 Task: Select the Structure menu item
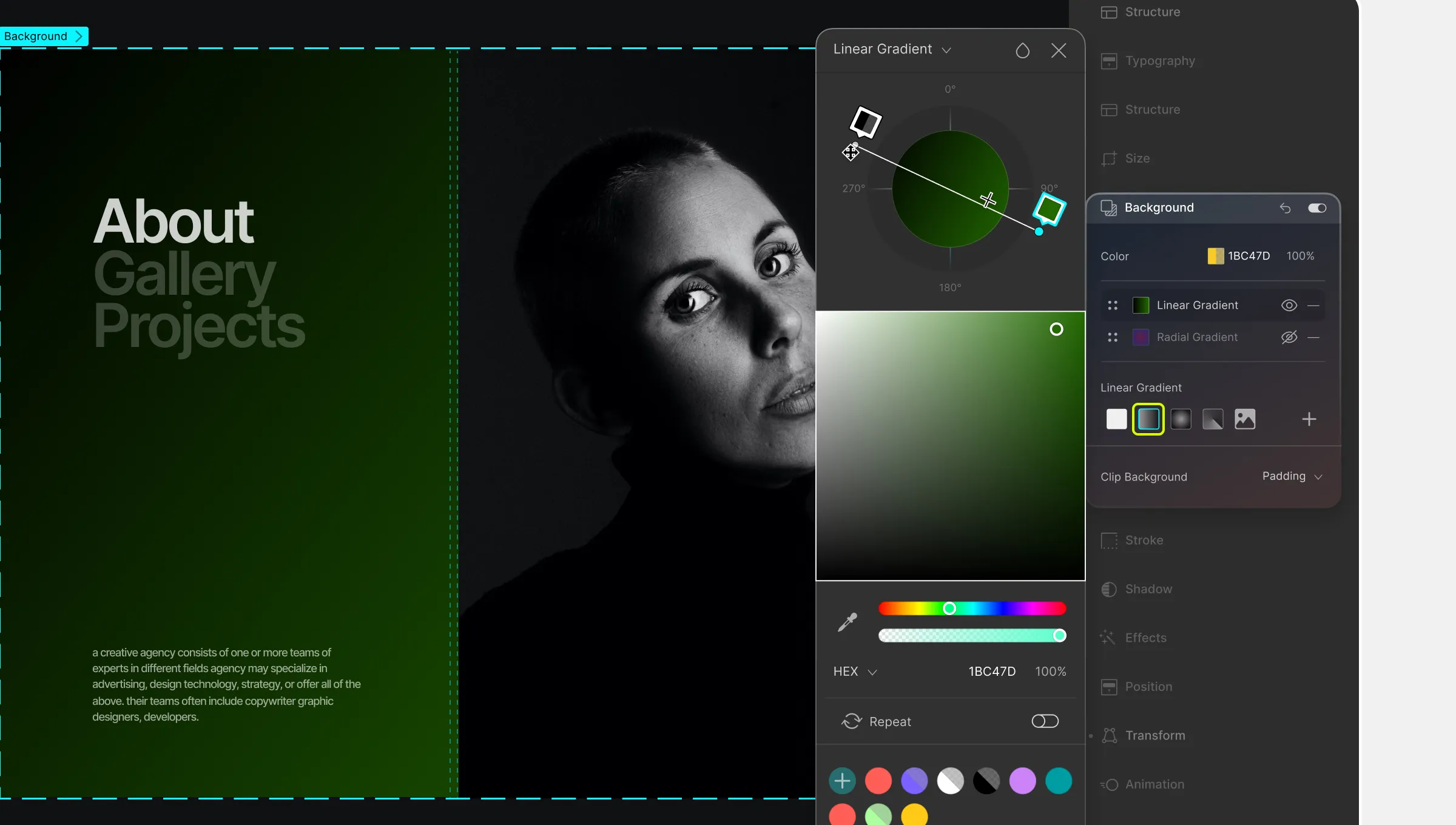pos(1151,12)
